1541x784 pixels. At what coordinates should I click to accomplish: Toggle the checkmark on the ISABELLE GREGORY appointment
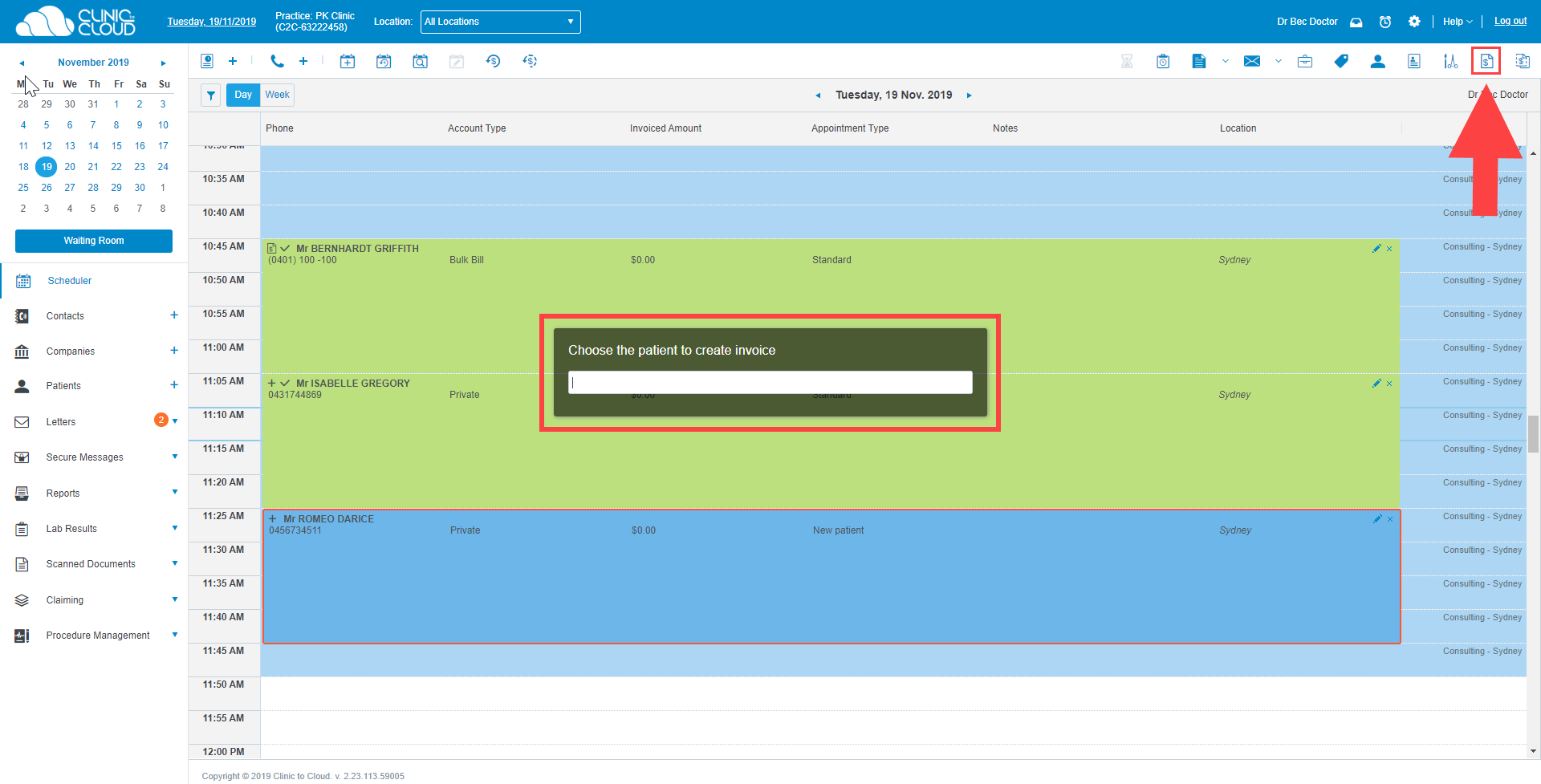(x=285, y=384)
